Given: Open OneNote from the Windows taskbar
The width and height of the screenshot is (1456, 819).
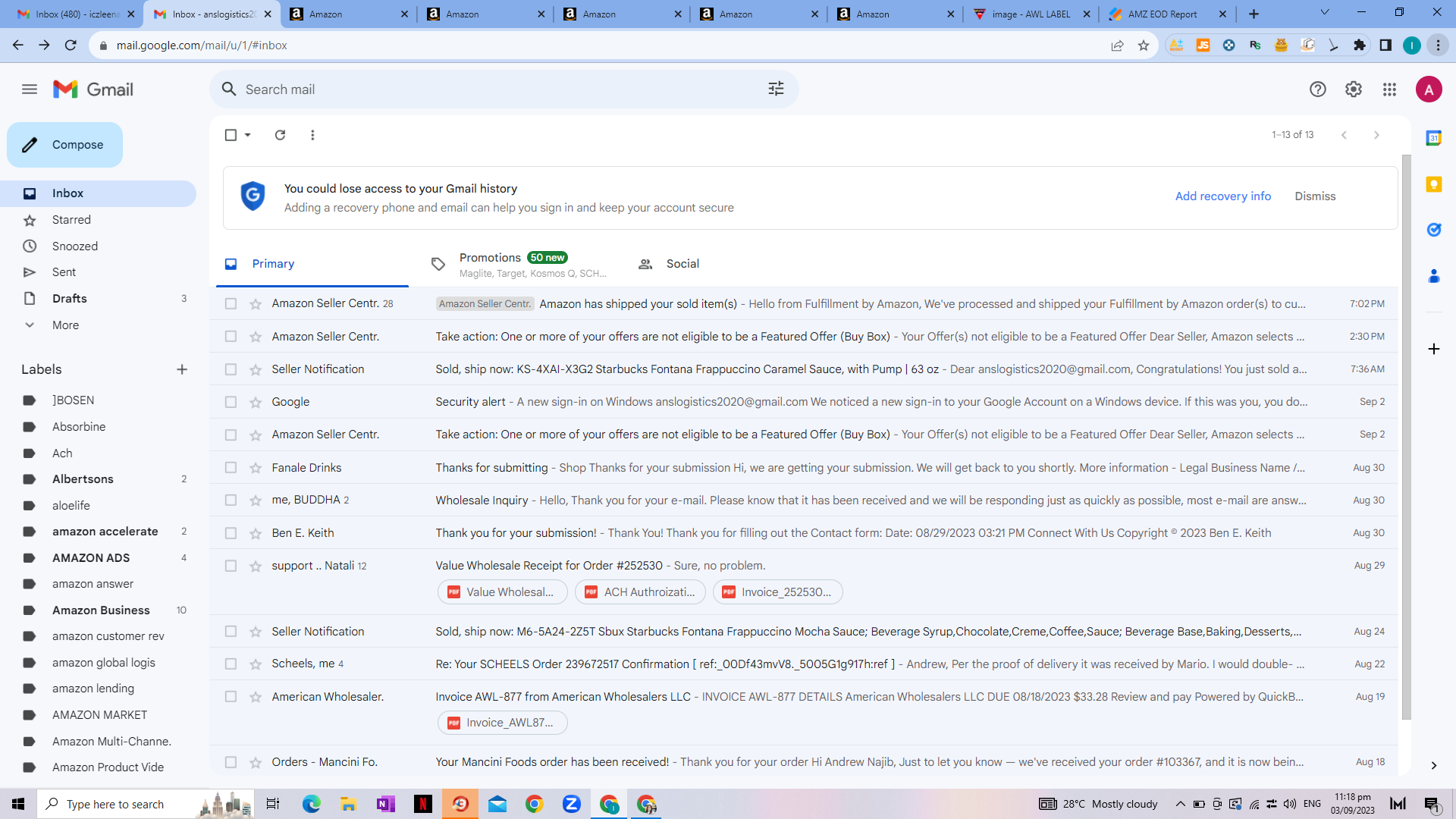Looking at the screenshot, I should [x=386, y=804].
